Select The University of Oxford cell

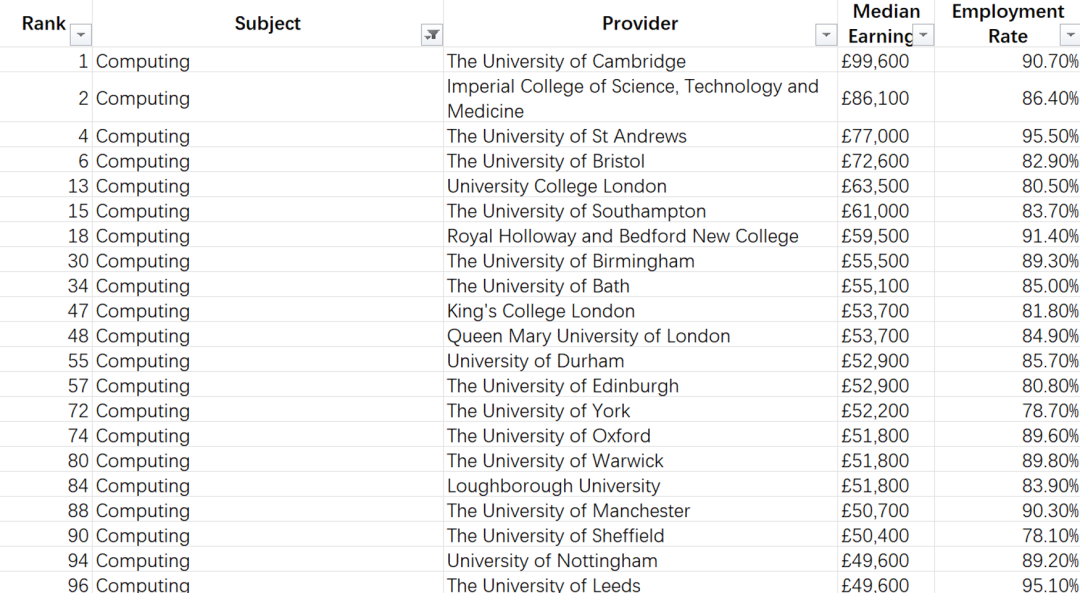click(641, 435)
